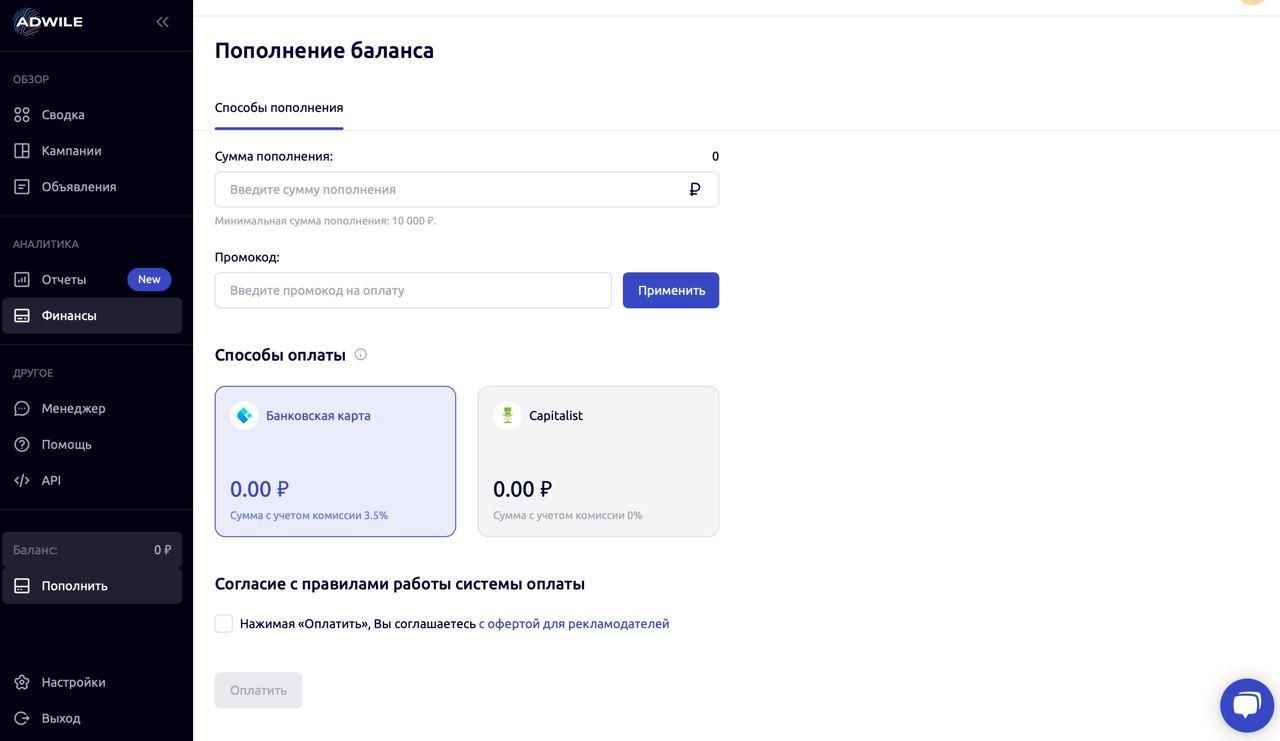1280x741 pixels.
Task: Open the Менеджер menu item
Action: click(x=92, y=409)
